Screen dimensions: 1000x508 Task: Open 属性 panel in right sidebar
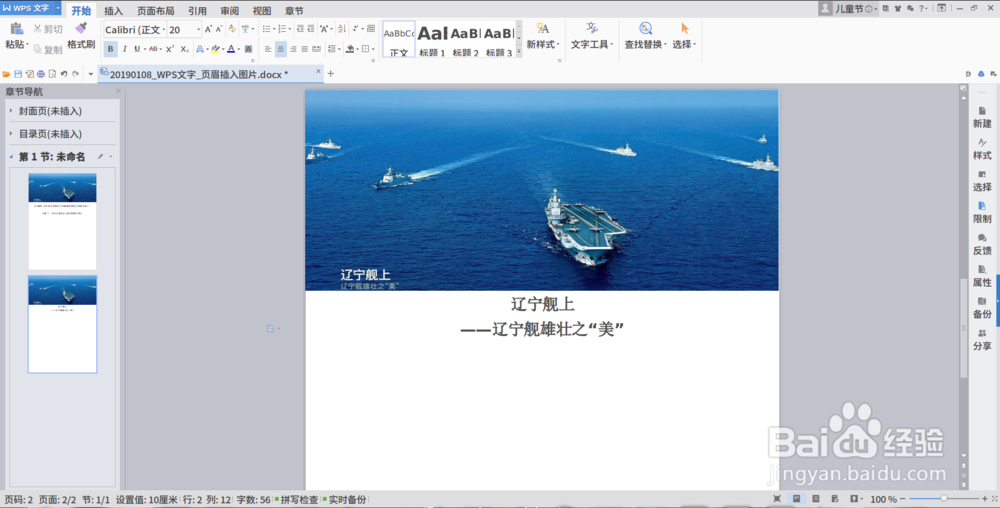click(x=982, y=276)
